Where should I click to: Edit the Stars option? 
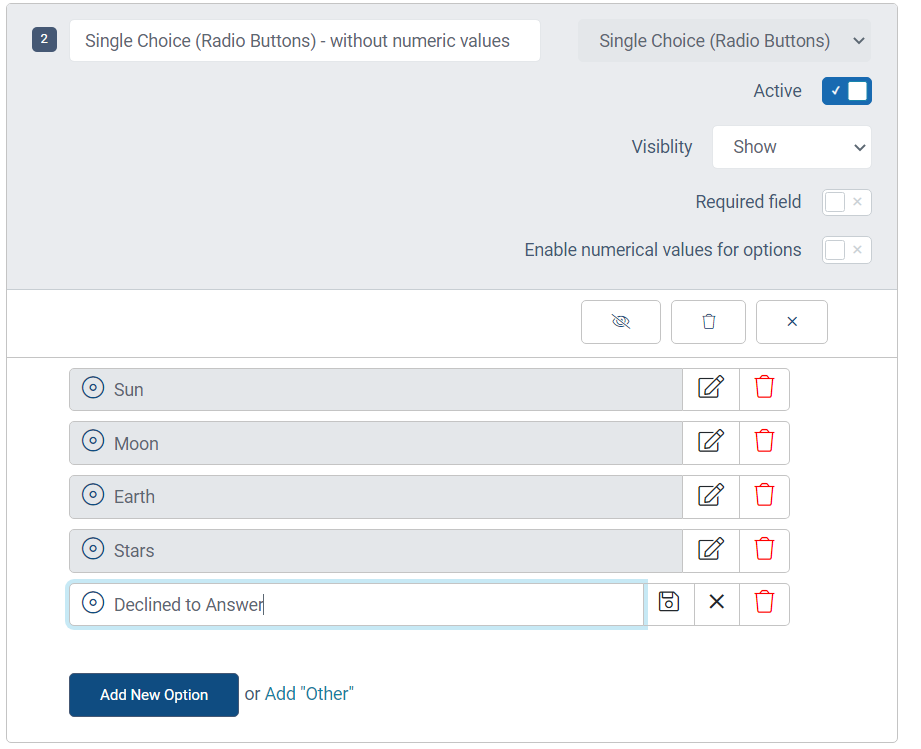click(x=711, y=550)
